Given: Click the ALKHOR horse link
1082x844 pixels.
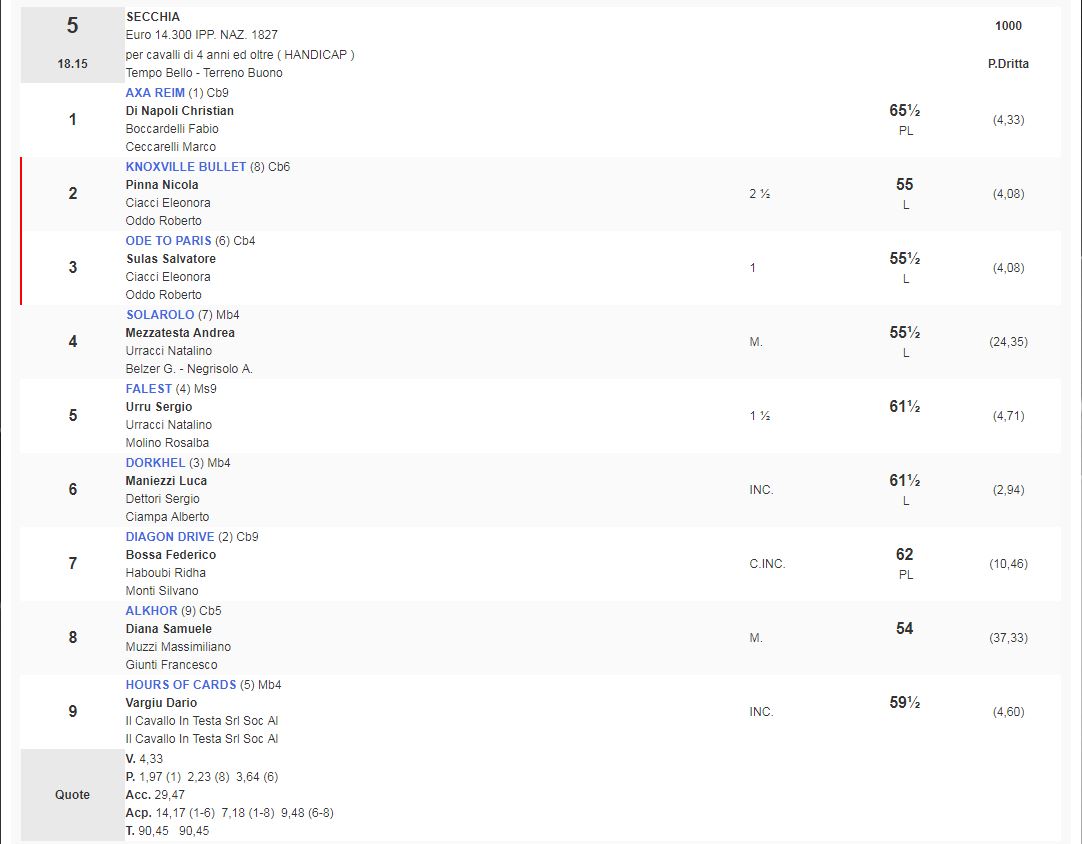Looking at the screenshot, I should (151, 611).
